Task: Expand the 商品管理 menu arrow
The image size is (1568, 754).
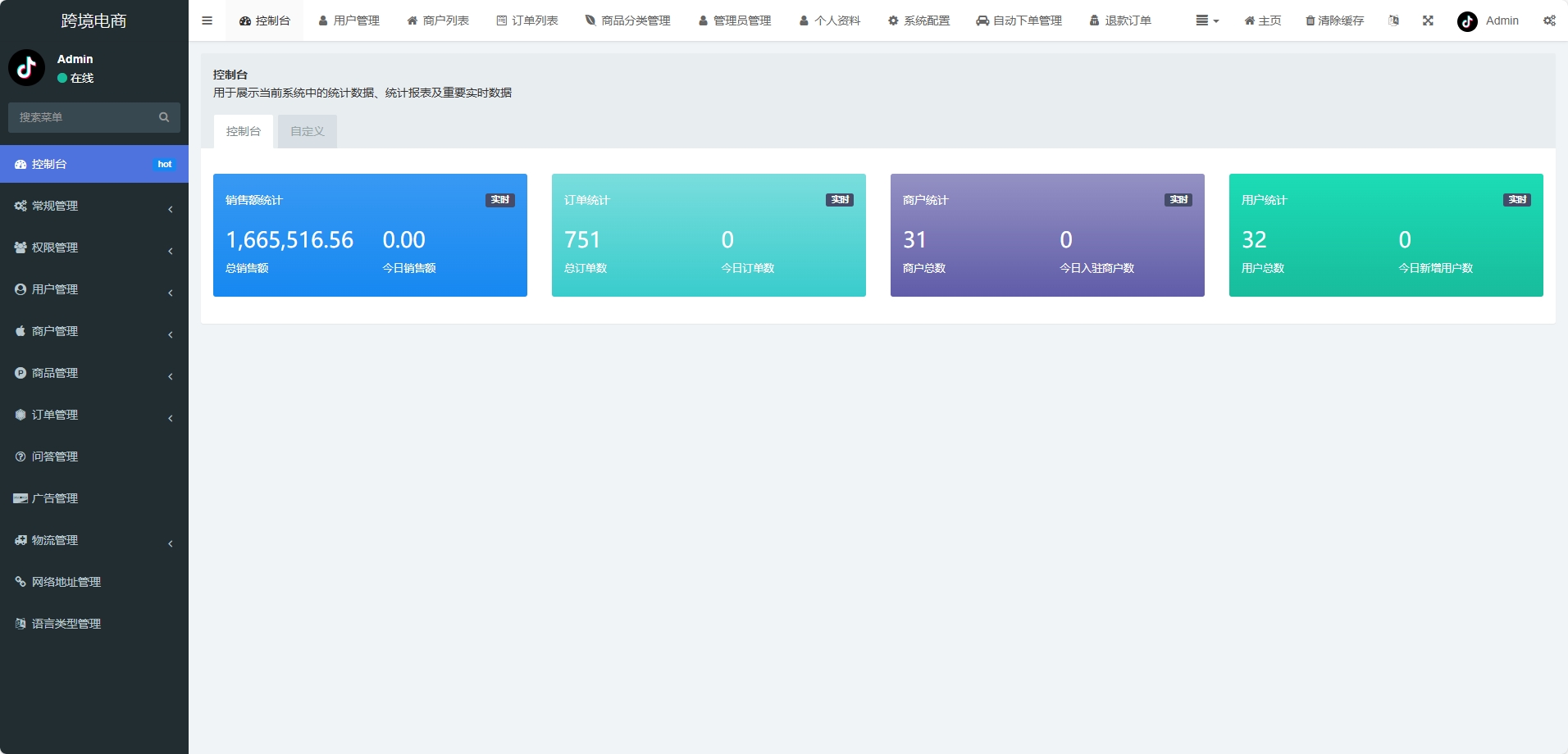Action: pyautogui.click(x=171, y=376)
